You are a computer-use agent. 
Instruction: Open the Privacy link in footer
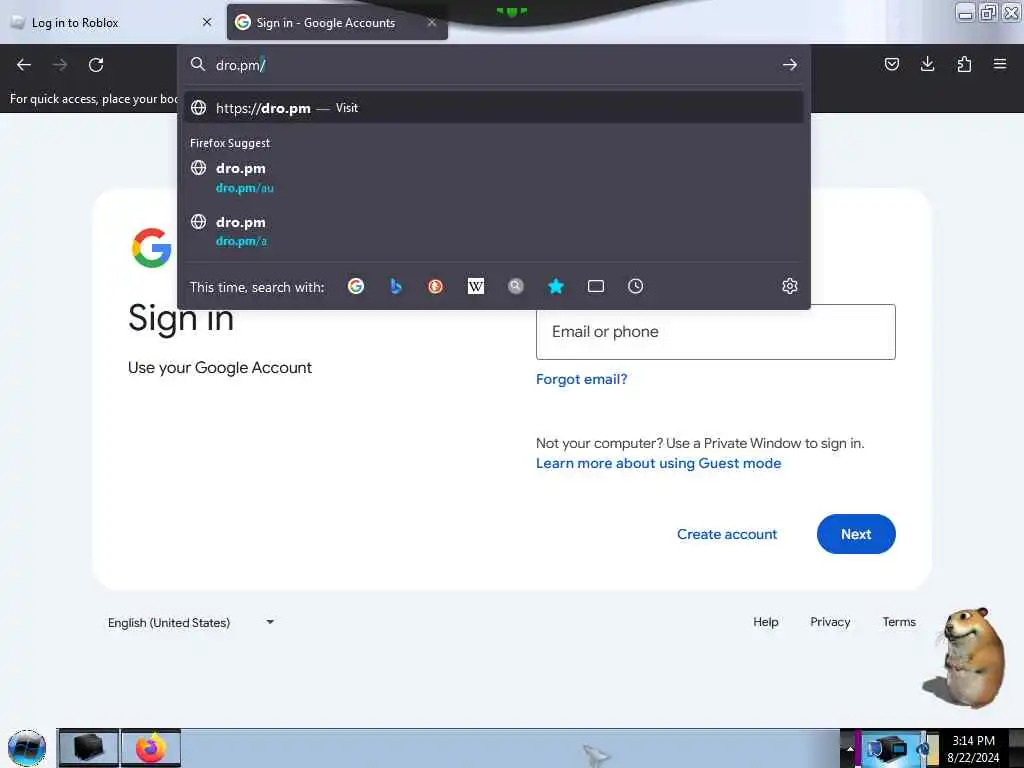[830, 622]
